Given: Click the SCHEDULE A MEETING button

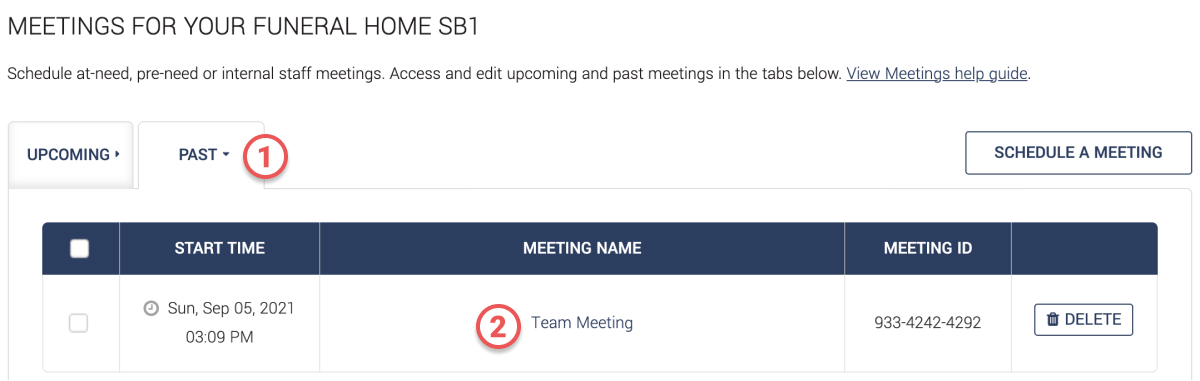Looking at the screenshot, I should click(x=1078, y=153).
